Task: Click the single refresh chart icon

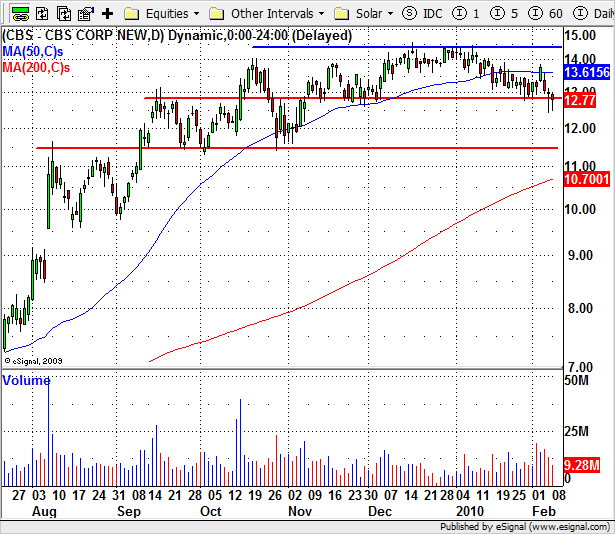Action: click(42, 14)
